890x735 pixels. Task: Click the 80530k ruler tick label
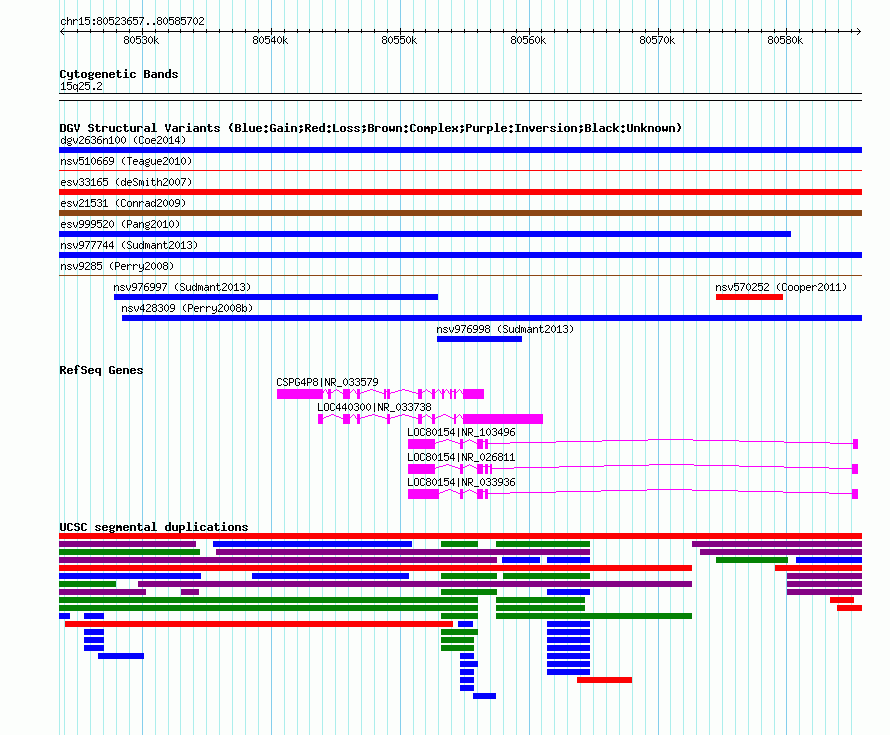tap(141, 40)
